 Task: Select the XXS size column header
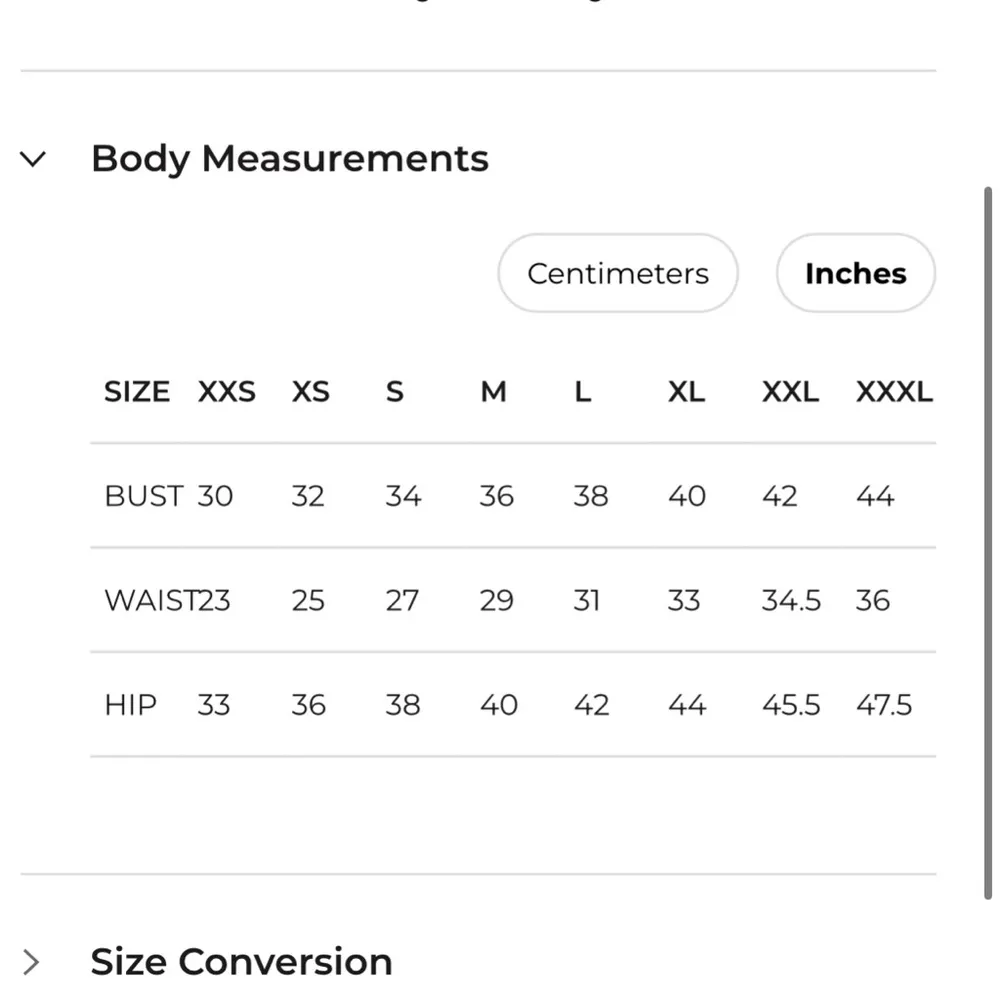click(226, 392)
